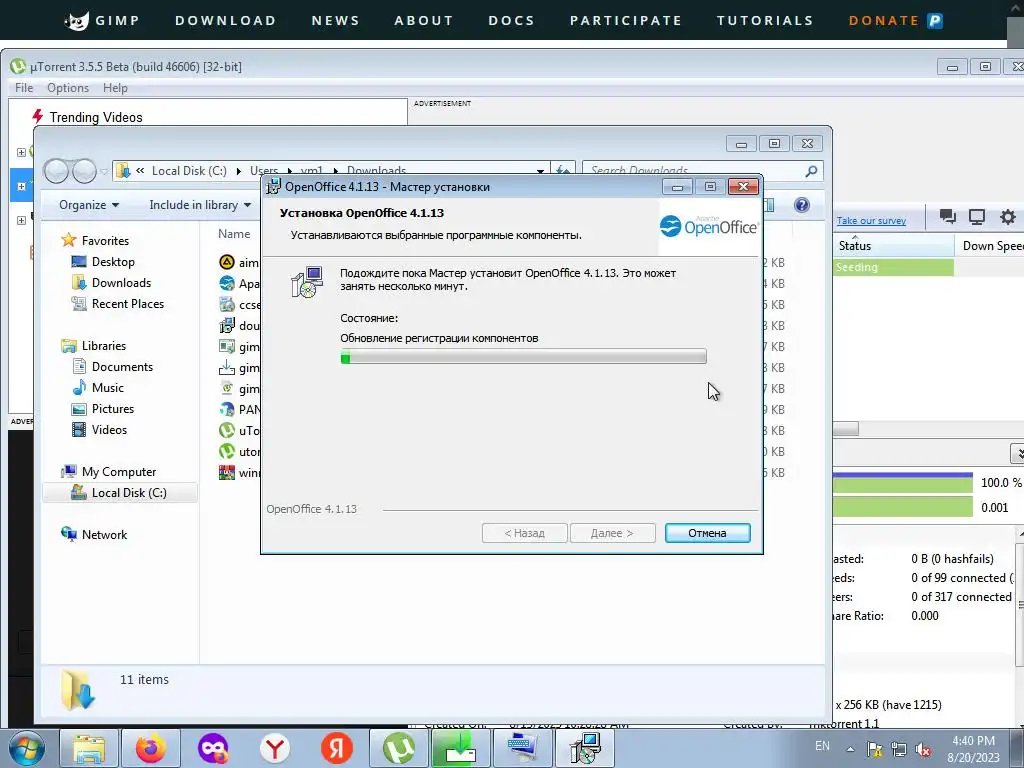
Task: Click Downloads folder icon in details pane
Action: 78,690
